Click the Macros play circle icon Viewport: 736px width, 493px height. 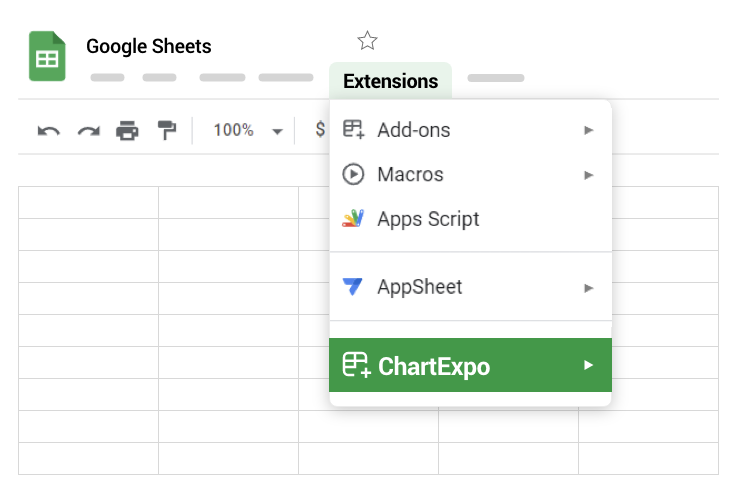click(x=353, y=174)
